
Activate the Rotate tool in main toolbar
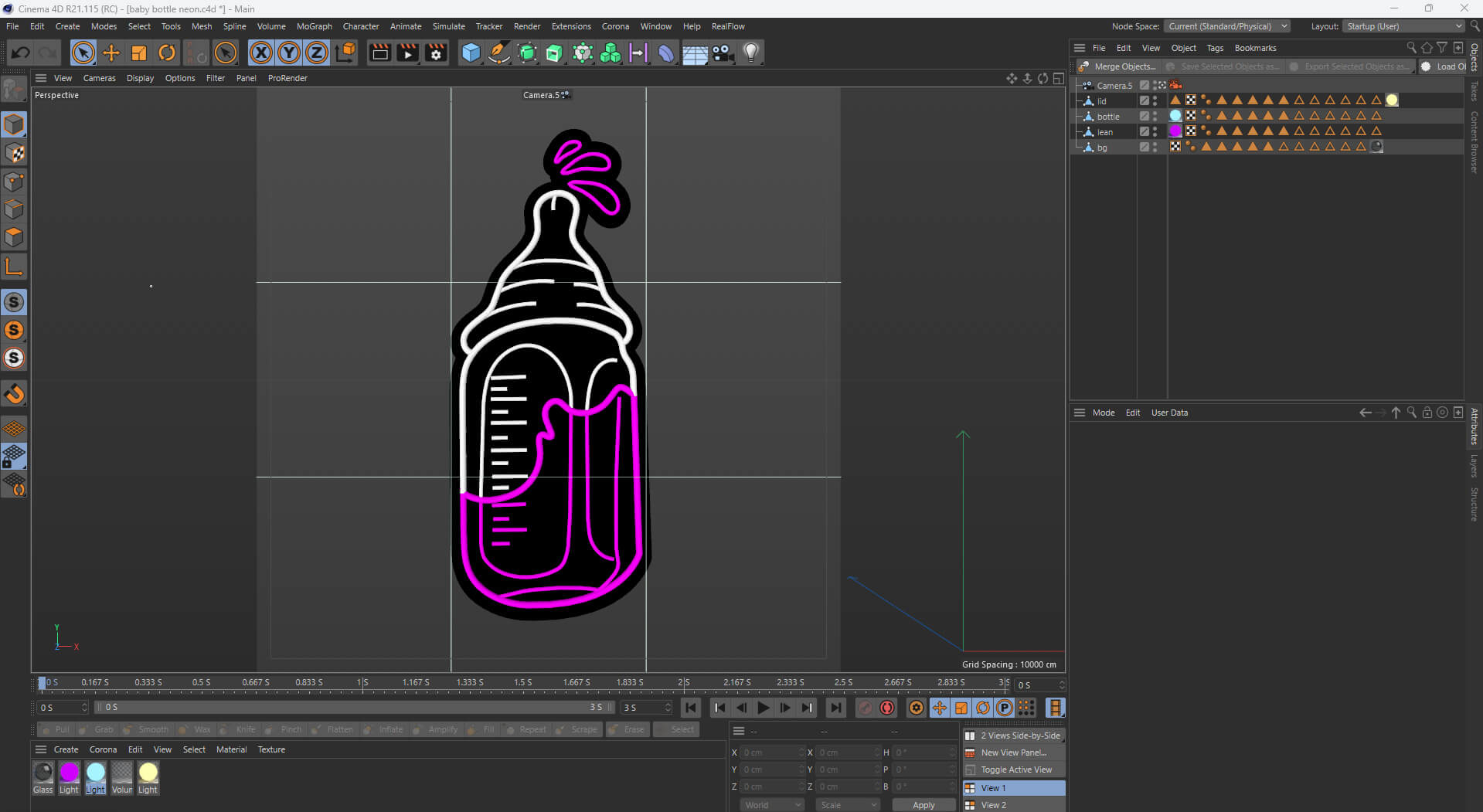tap(166, 53)
